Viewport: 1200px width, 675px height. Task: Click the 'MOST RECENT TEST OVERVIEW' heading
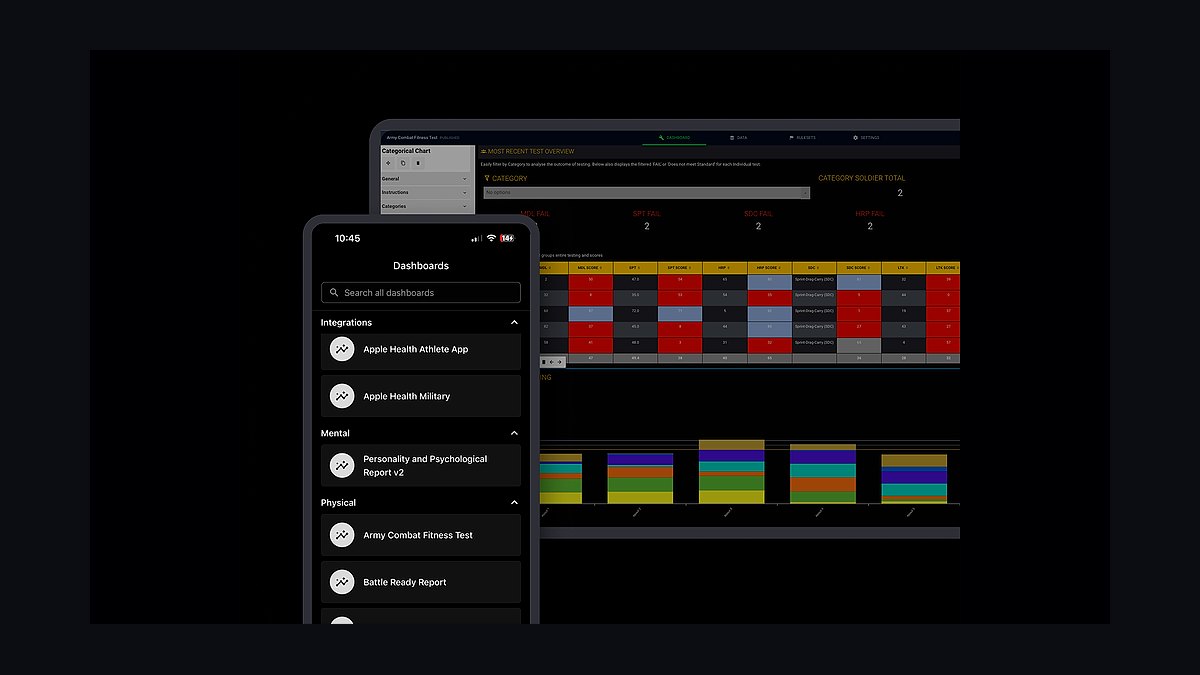[x=531, y=151]
